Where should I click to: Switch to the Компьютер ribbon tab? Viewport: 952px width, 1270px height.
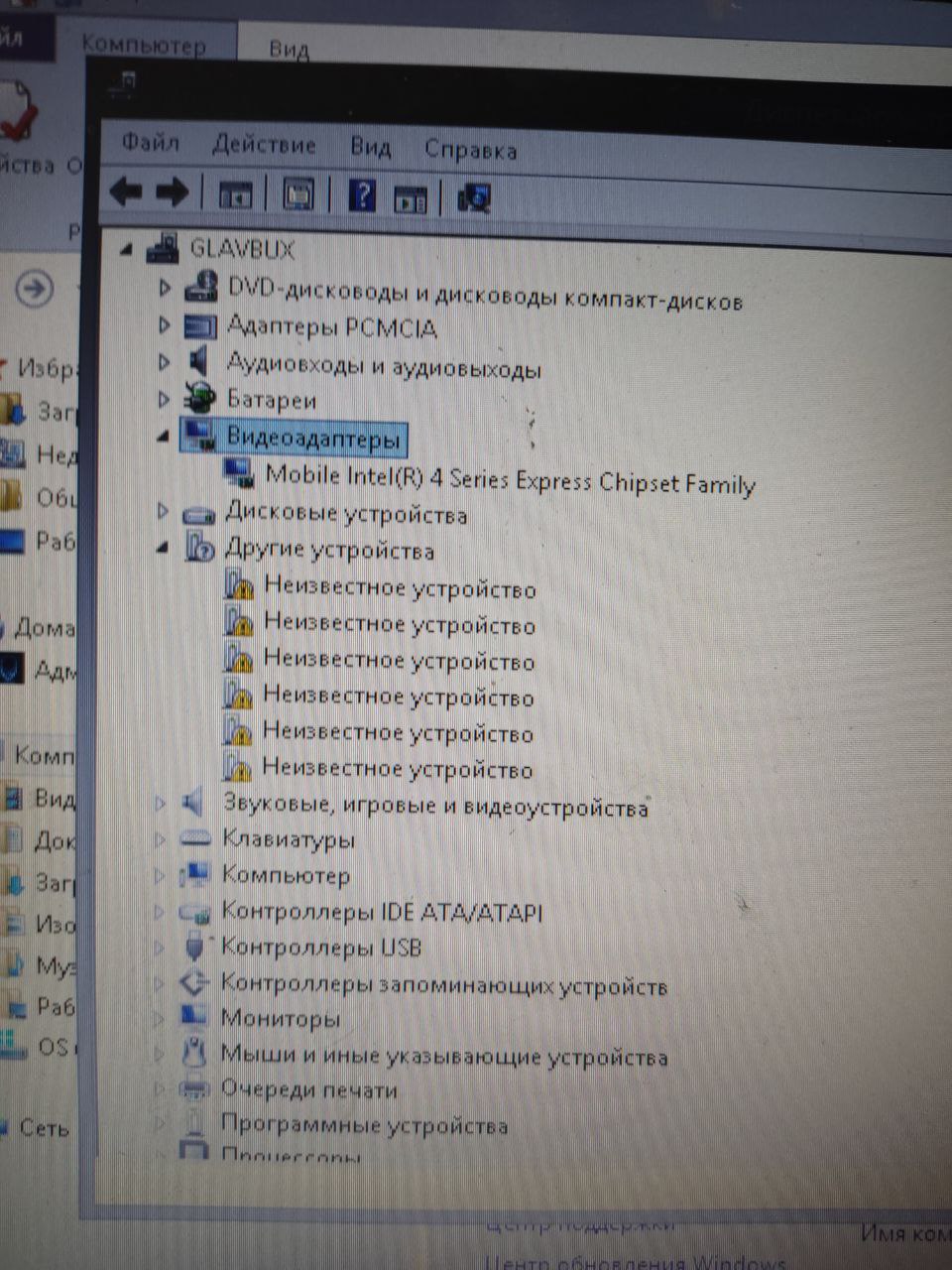pyautogui.click(x=144, y=45)
